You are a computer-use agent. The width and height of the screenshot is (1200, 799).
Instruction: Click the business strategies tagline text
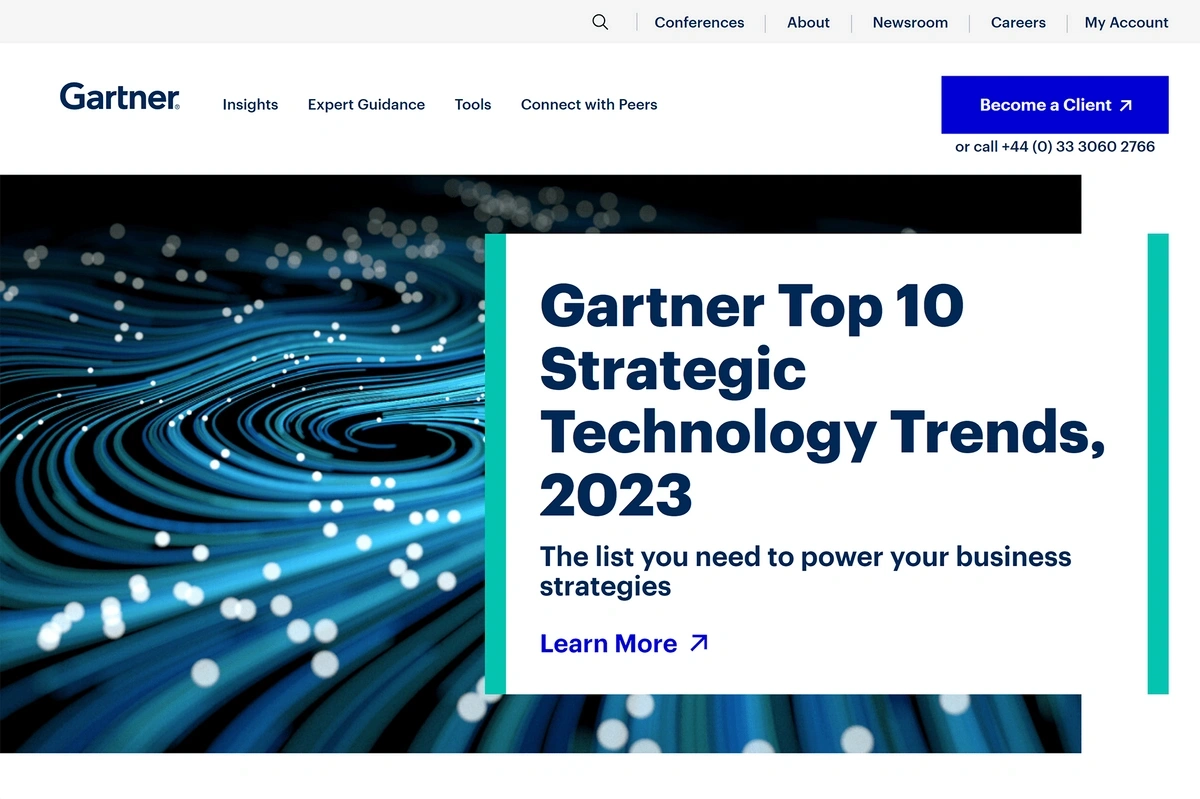point(805,571)
